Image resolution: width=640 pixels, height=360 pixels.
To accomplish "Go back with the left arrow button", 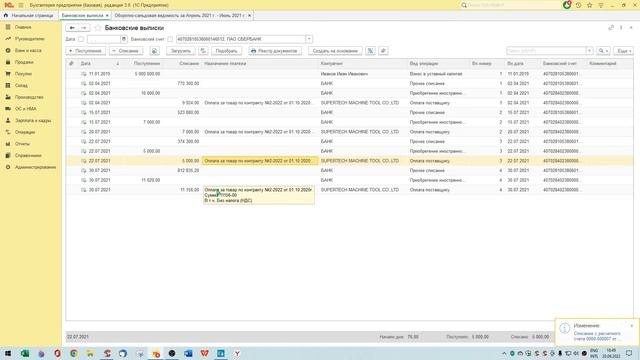I will (72, 28).
